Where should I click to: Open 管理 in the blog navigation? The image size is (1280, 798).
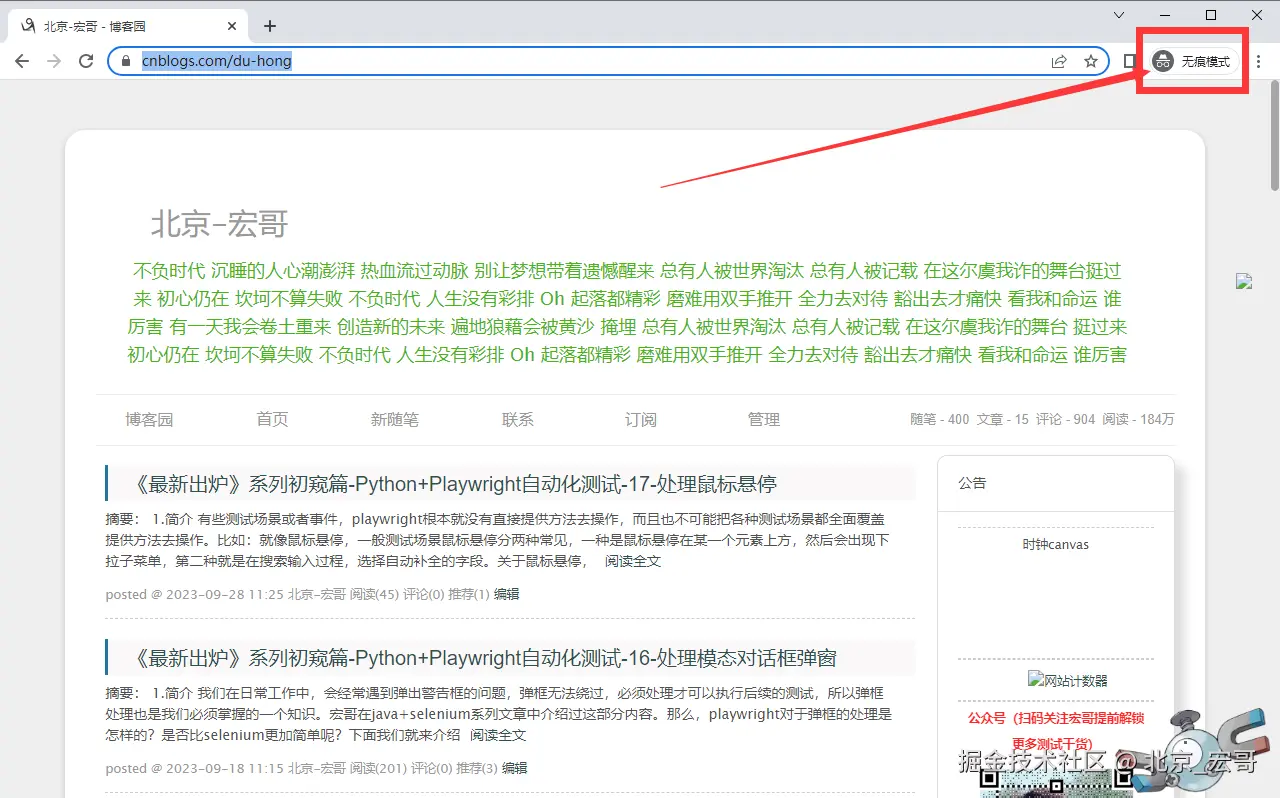764,419
